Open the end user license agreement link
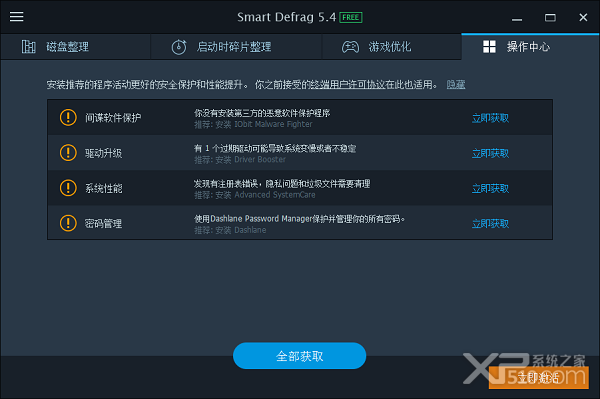 click(347, 85)
